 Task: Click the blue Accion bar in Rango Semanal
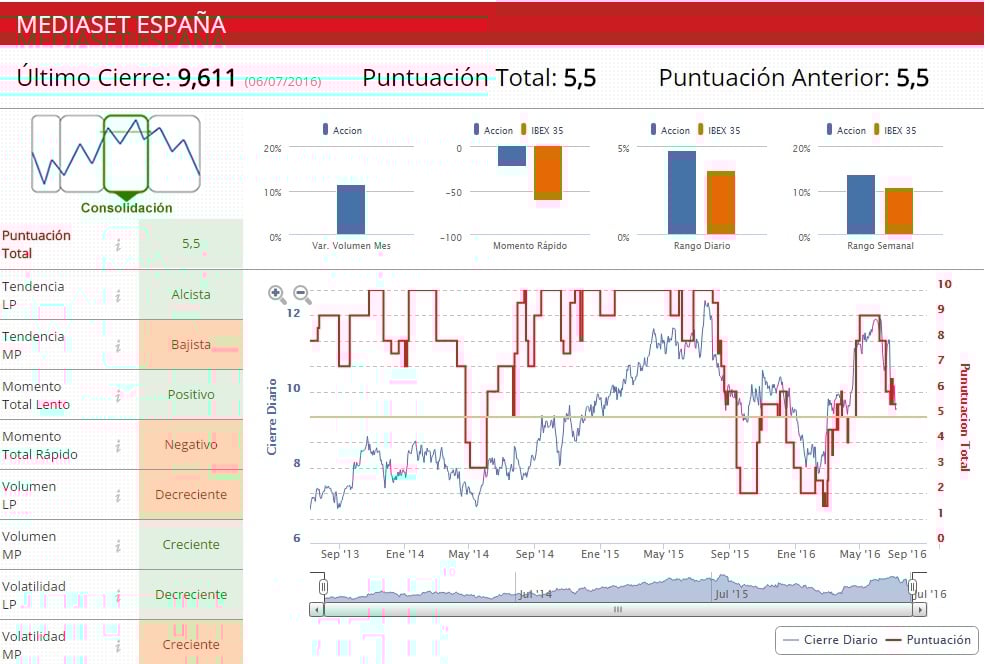pyautogui.click(x=861, y=205)
